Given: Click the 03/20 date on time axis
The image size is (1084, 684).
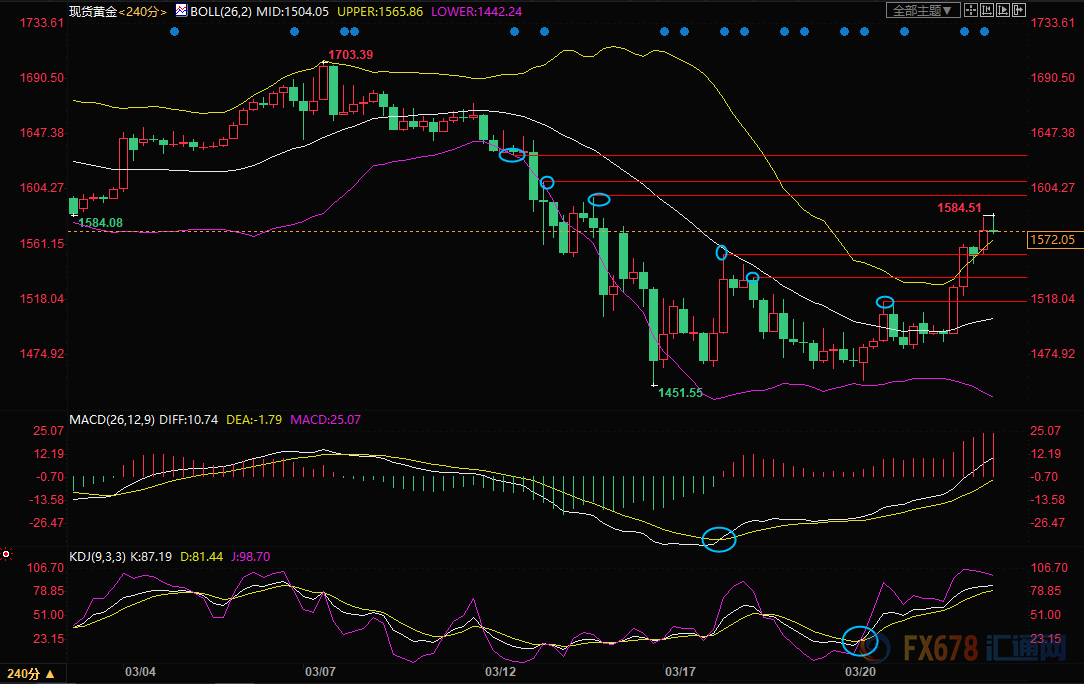Looking at the screenshot, I should [860, 672].
